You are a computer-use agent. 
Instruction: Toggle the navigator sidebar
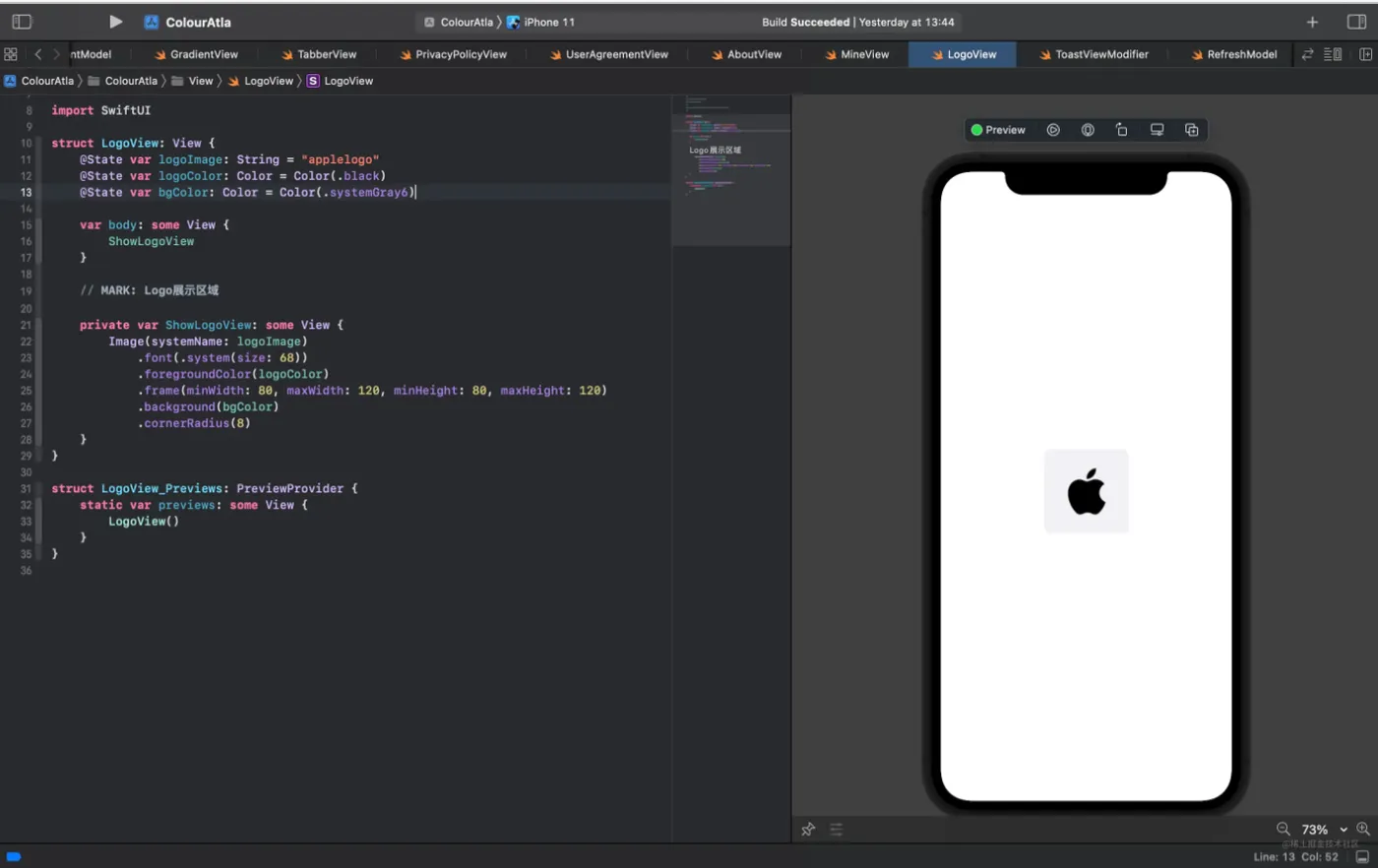point(22,22)
